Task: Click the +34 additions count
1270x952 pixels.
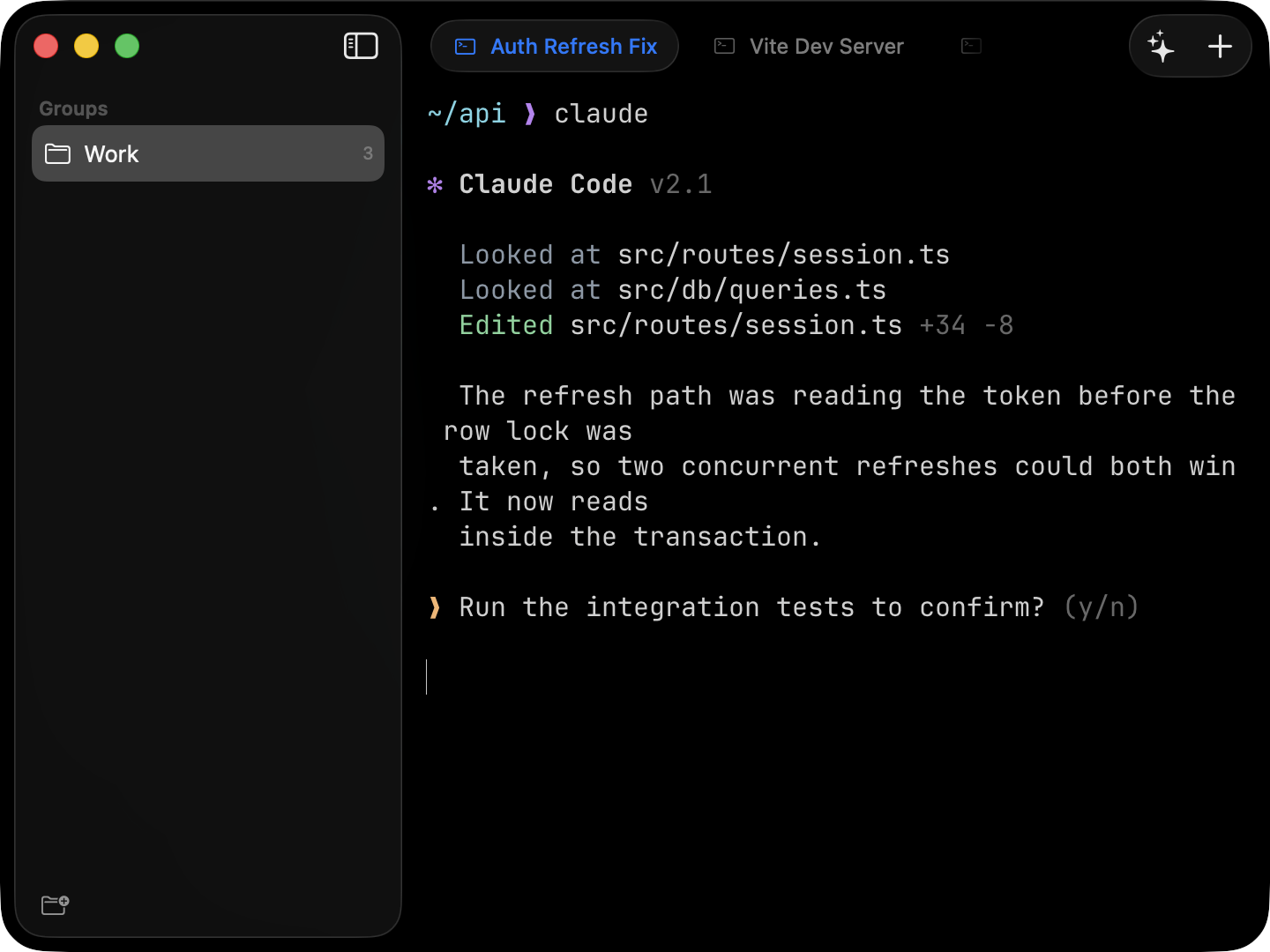Action: pyautogui.click(x=943, y=325)
